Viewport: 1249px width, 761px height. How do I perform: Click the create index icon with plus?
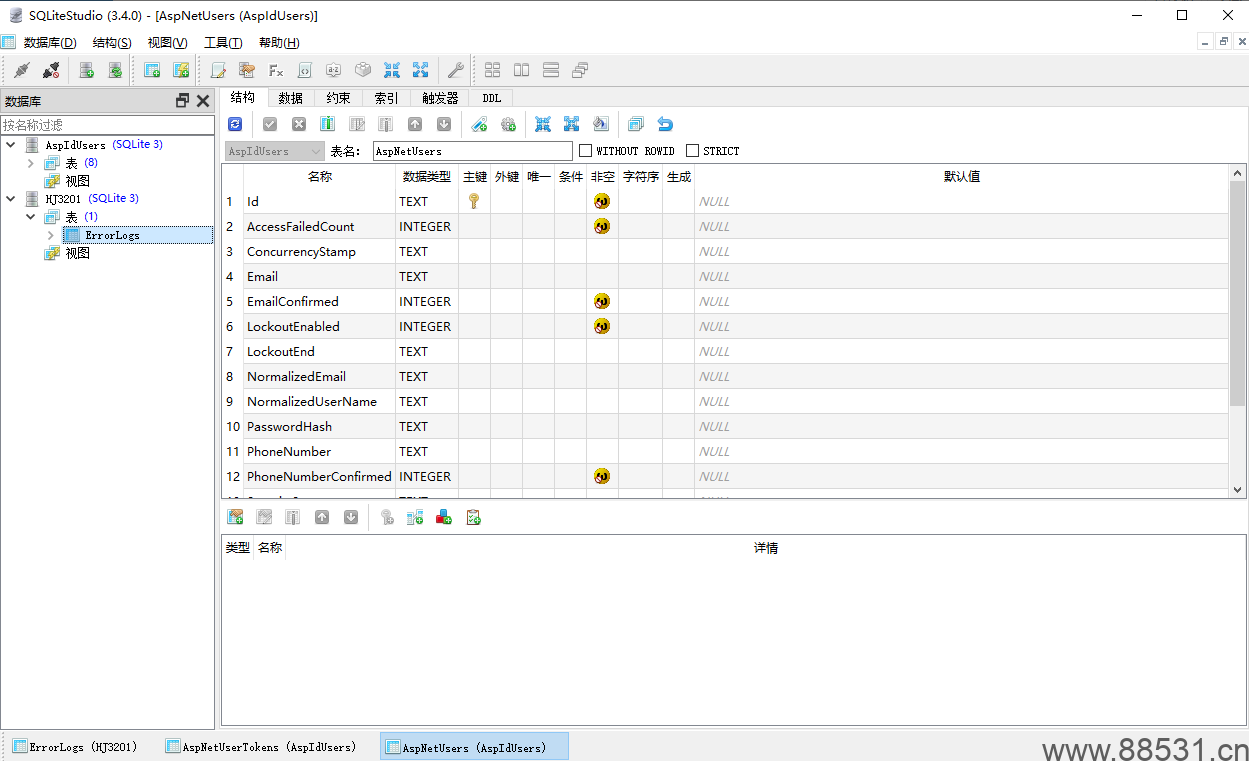click(480, 124)
